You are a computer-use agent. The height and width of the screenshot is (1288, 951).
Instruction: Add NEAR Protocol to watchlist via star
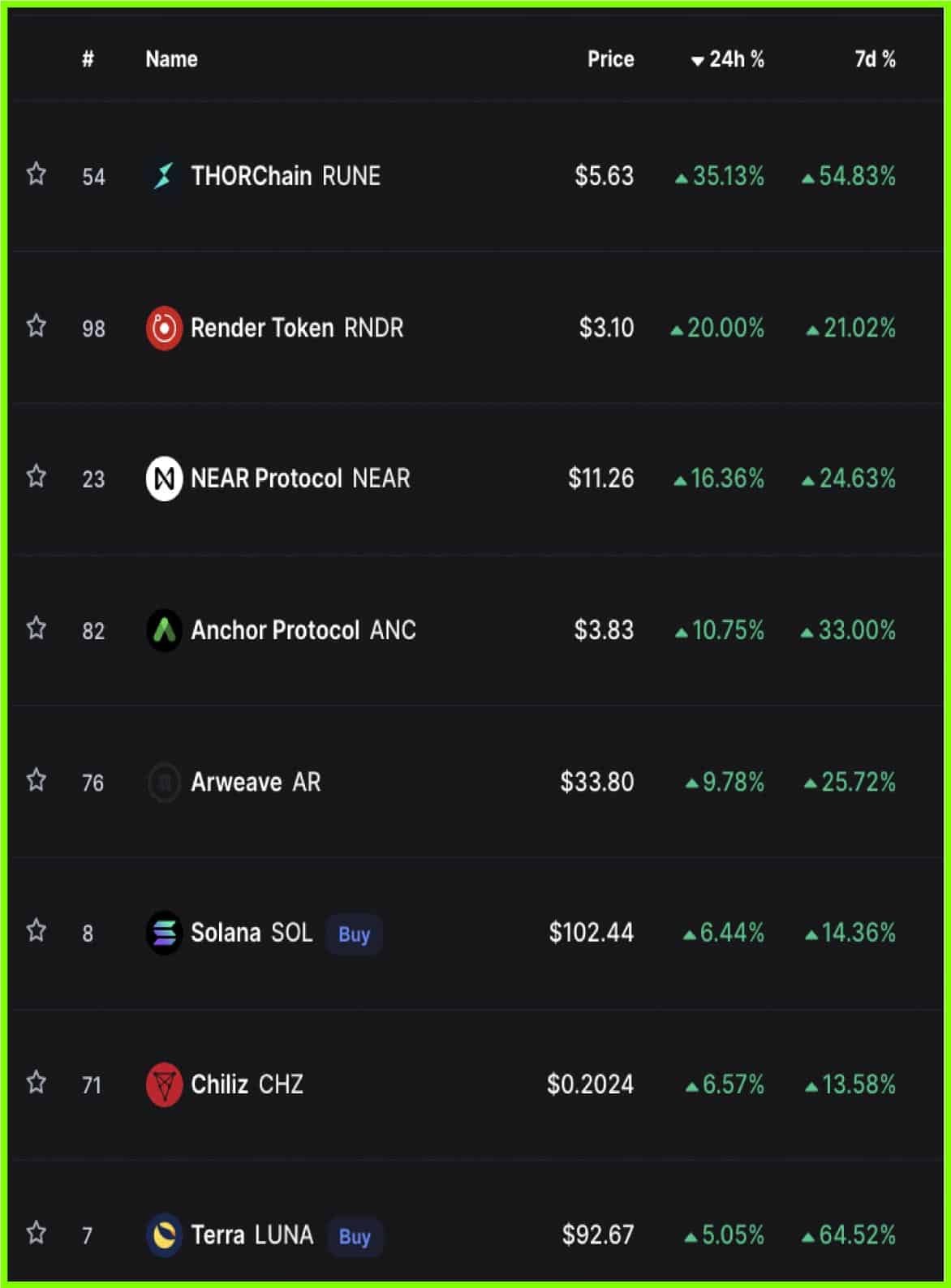[x=37, y=476]
